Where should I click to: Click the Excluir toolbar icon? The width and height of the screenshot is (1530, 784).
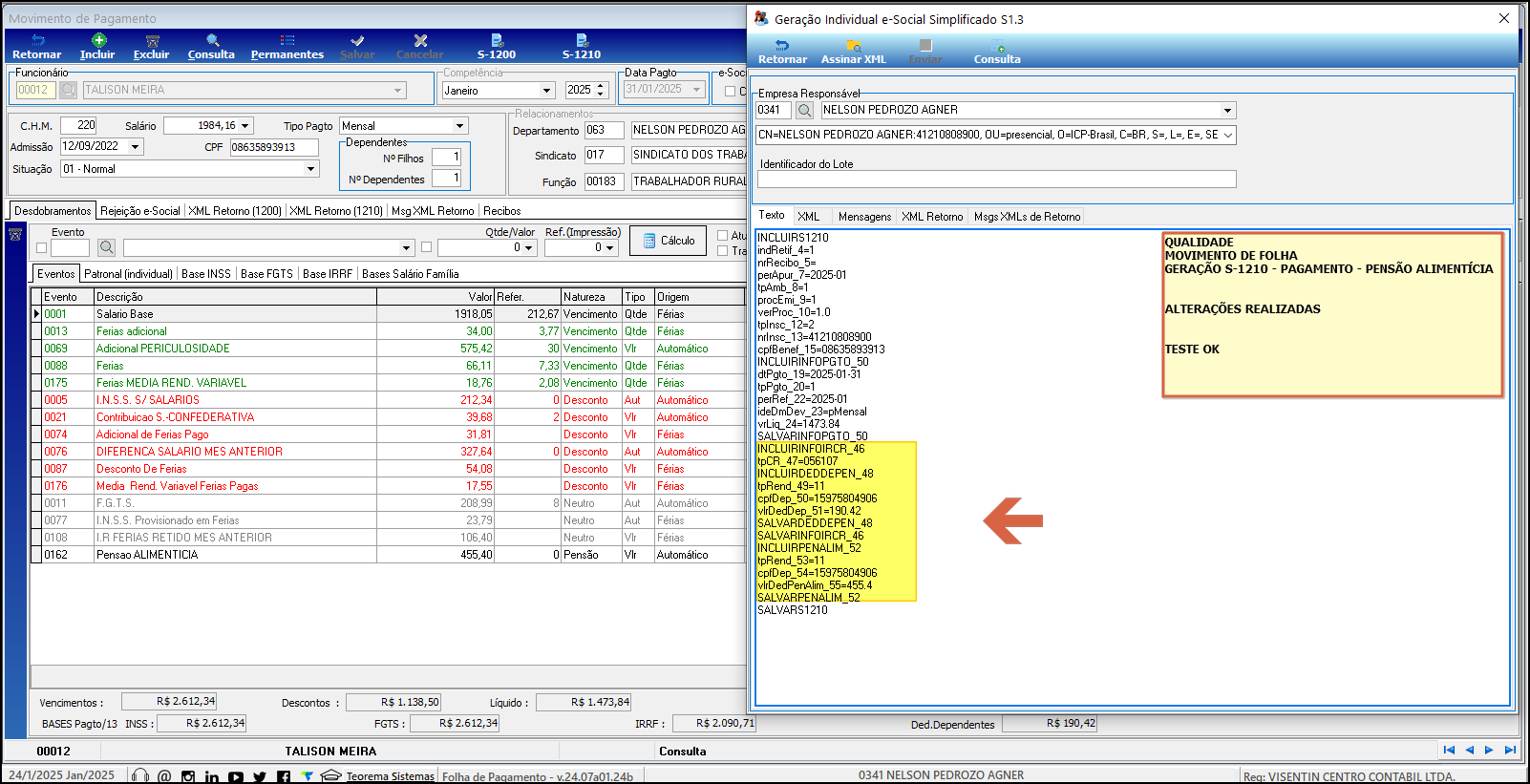coord(152,41)
